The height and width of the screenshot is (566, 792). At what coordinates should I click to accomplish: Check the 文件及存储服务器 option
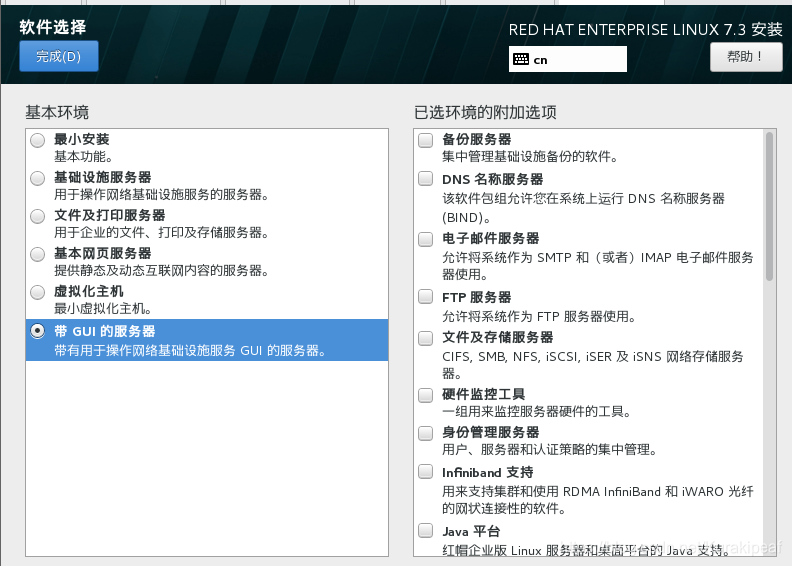[x=425, y=338]
